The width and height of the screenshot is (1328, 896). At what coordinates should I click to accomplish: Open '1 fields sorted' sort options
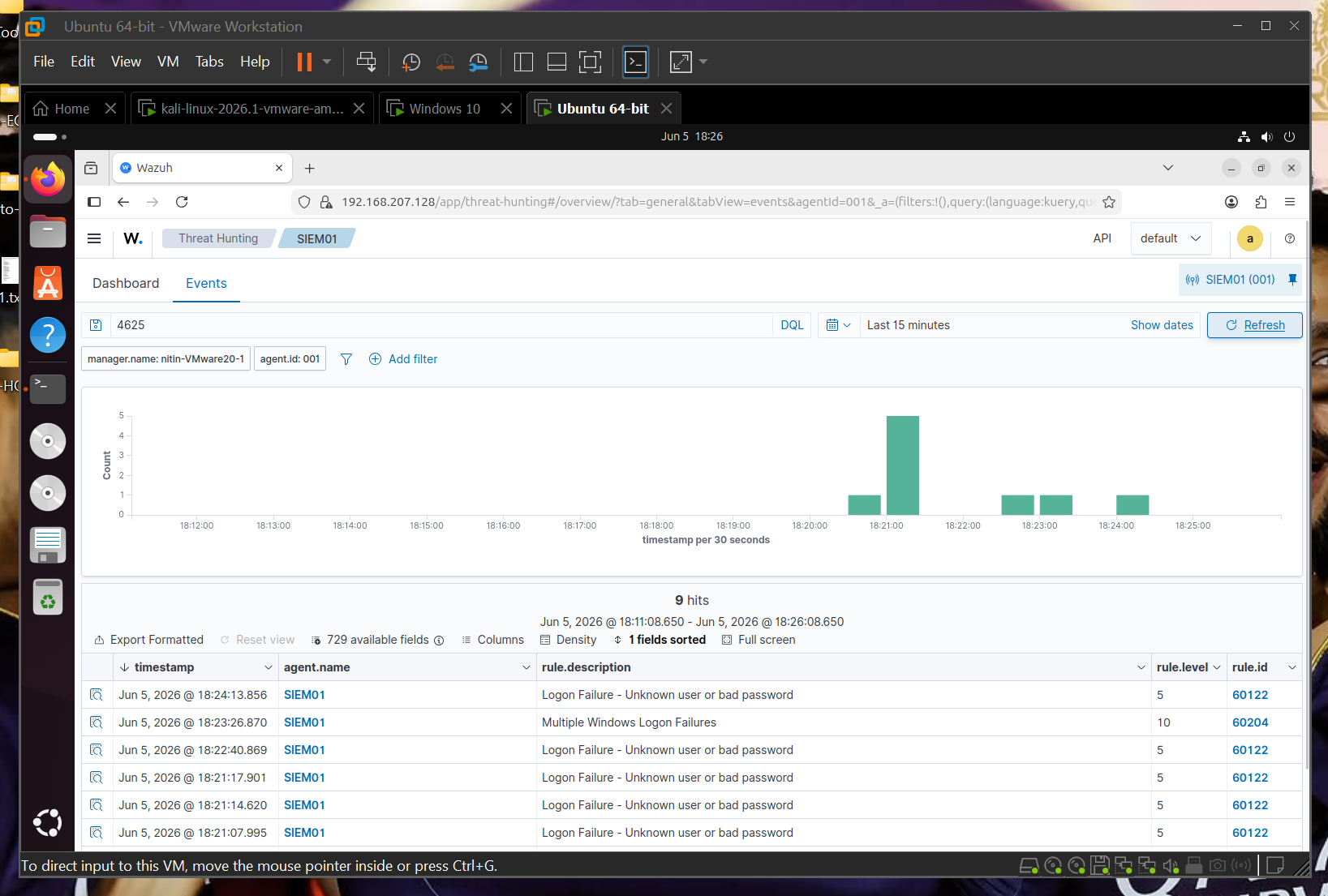click(x=660, y=640)
